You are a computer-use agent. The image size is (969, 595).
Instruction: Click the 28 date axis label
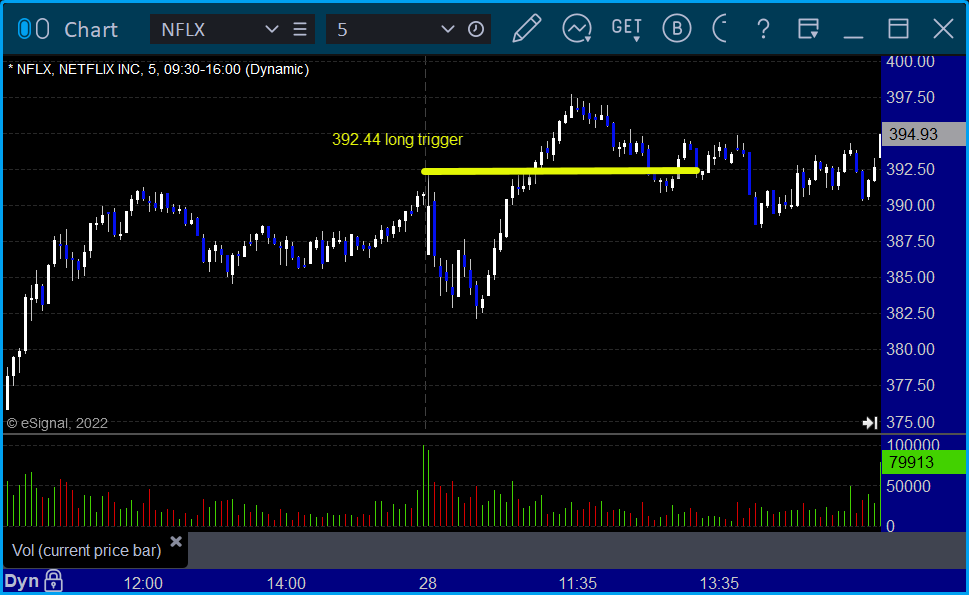[428, 583]
